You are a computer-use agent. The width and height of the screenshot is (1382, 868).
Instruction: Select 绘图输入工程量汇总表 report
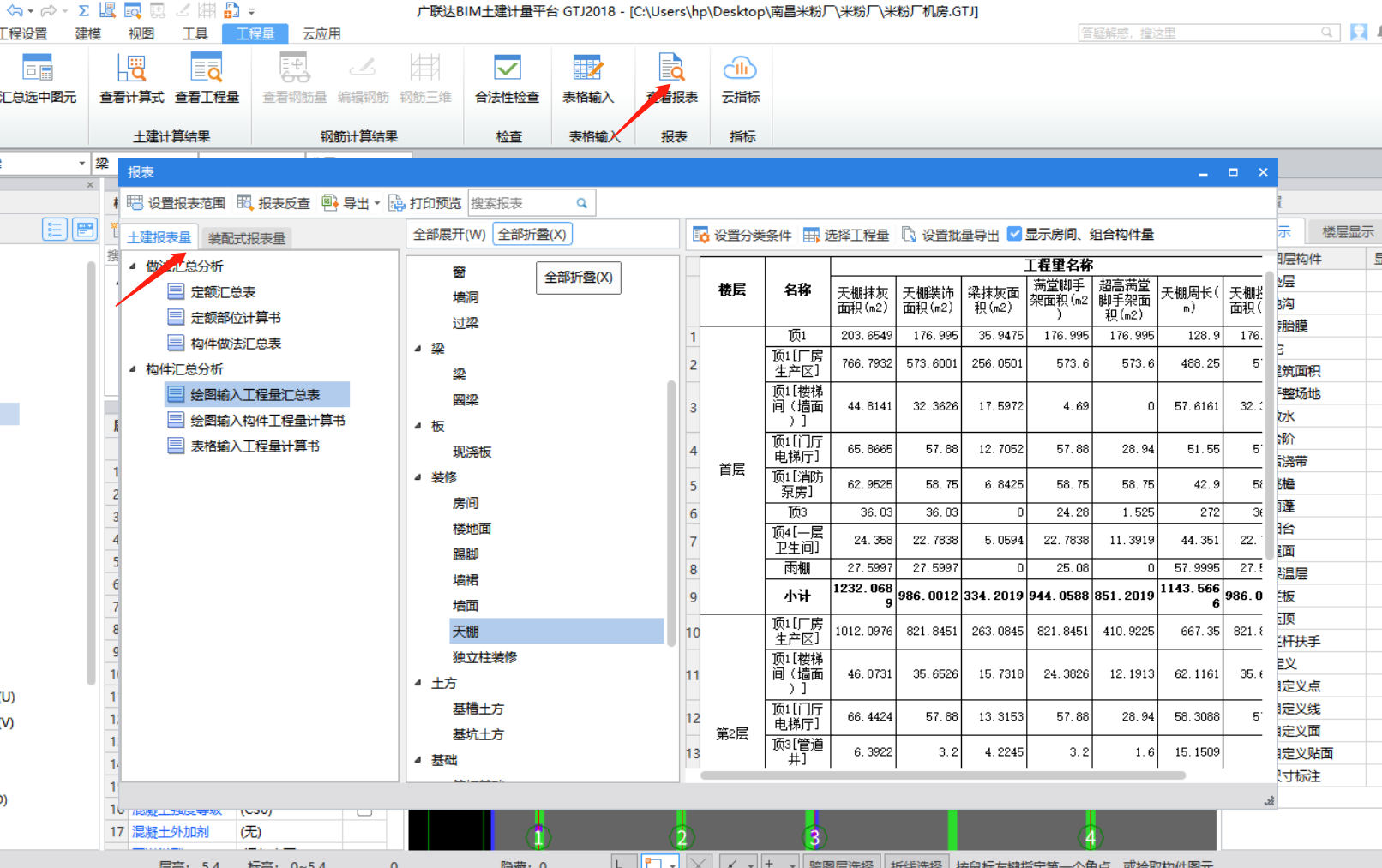256,394
